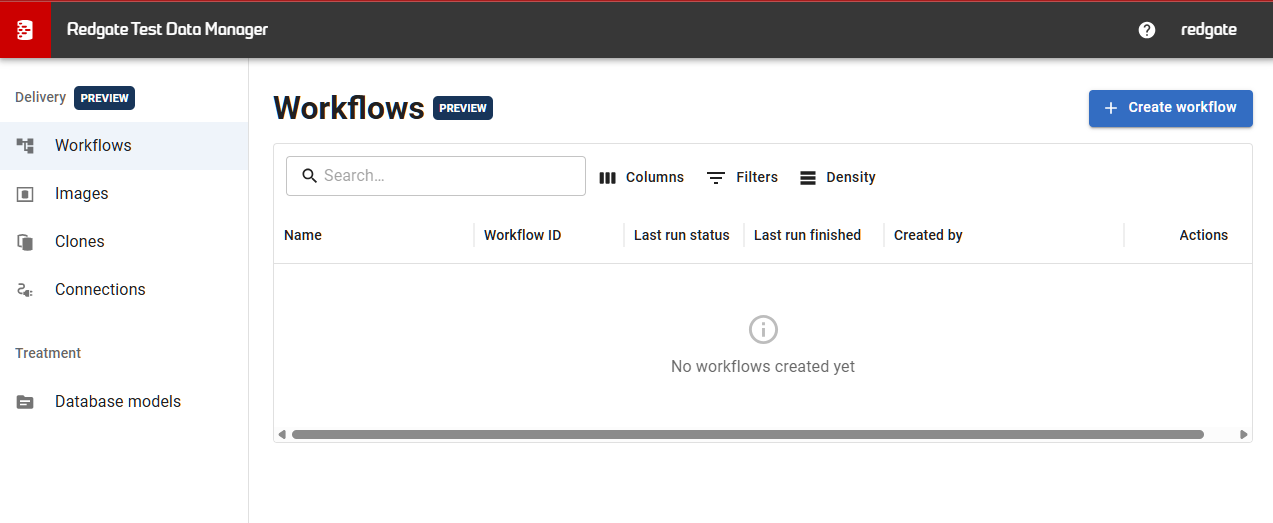1273x523 pixels.
Task: Sort by Last run status column
Action: click(x=681, y=235)
